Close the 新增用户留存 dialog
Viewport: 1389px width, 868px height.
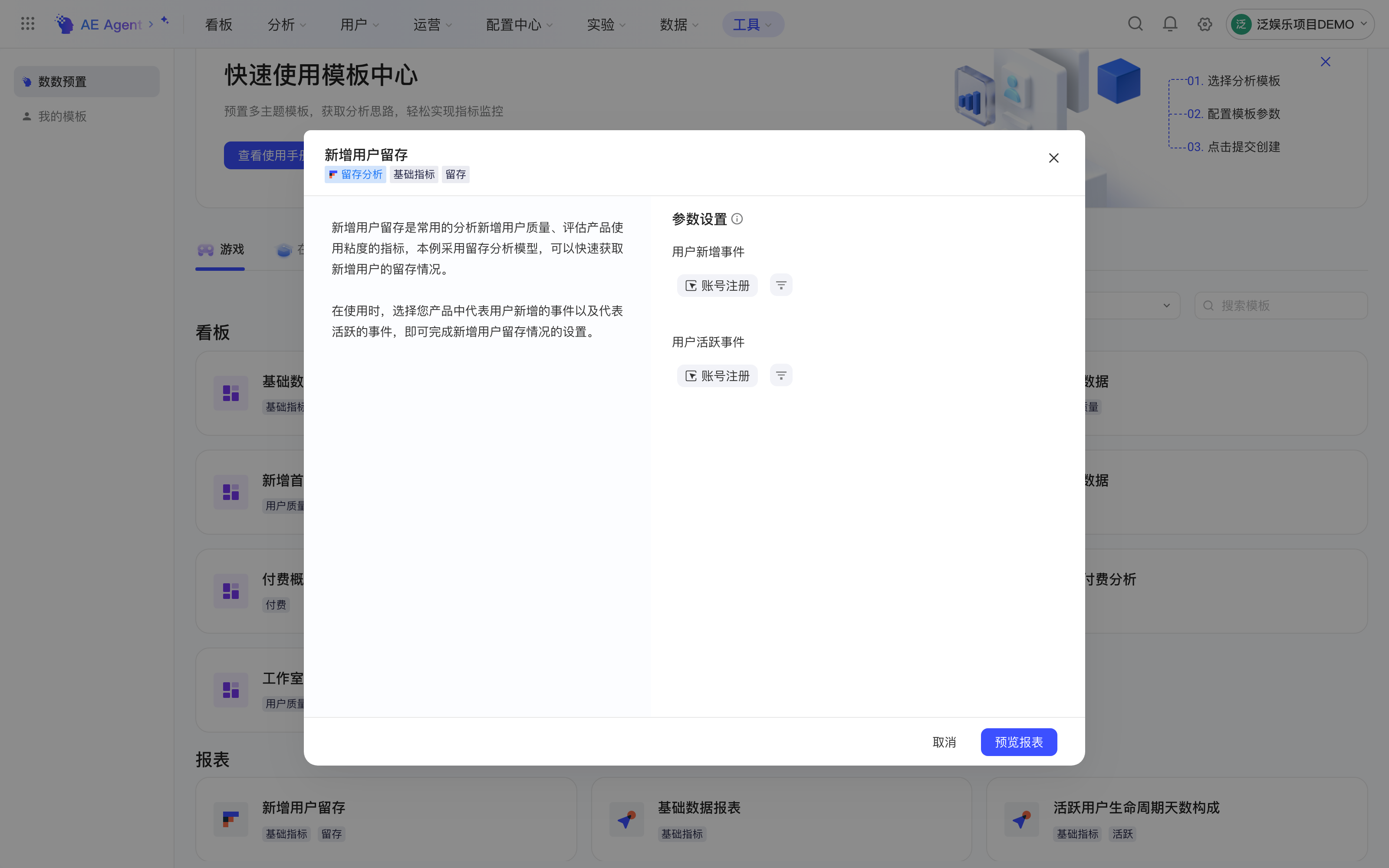1053,158
